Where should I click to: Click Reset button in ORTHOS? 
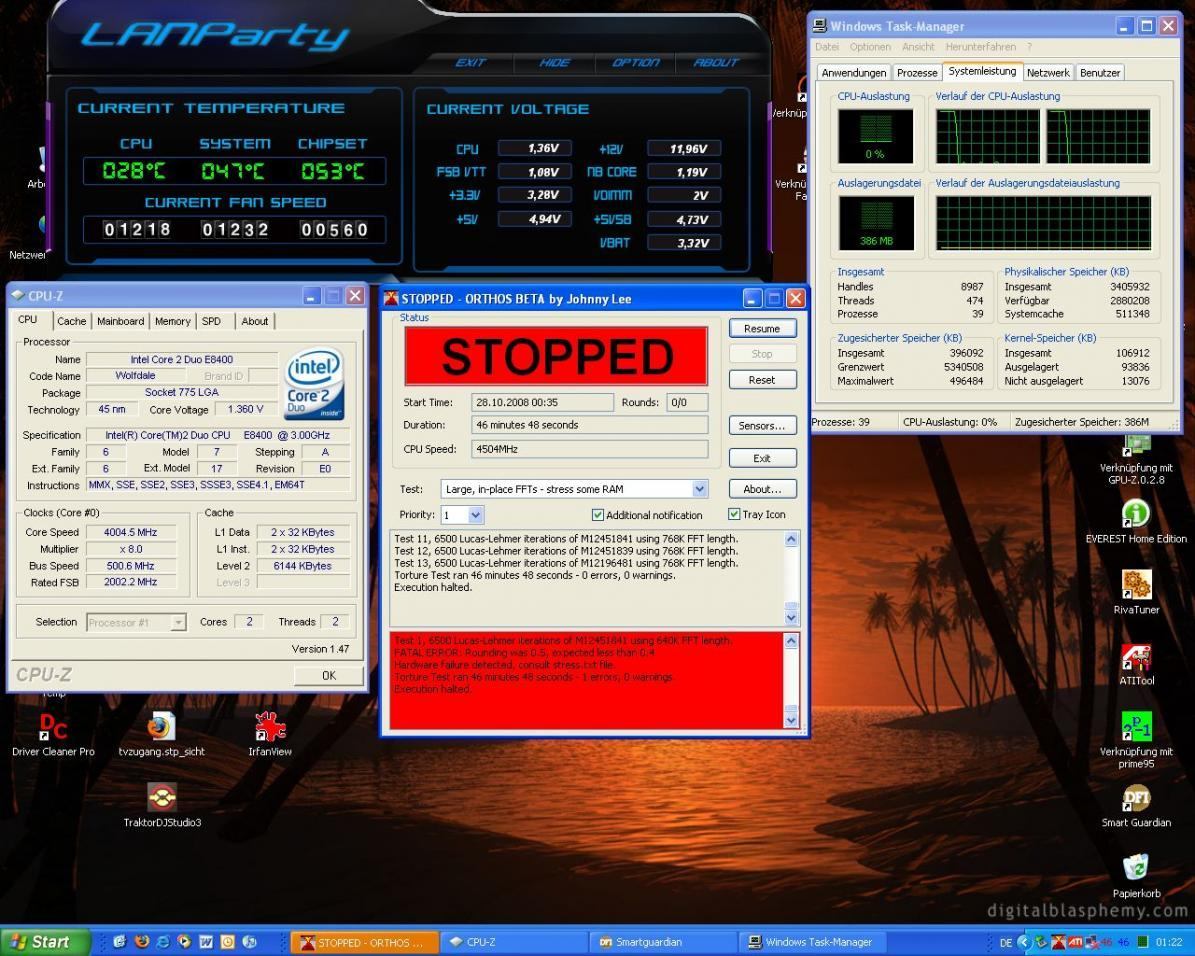762,380
